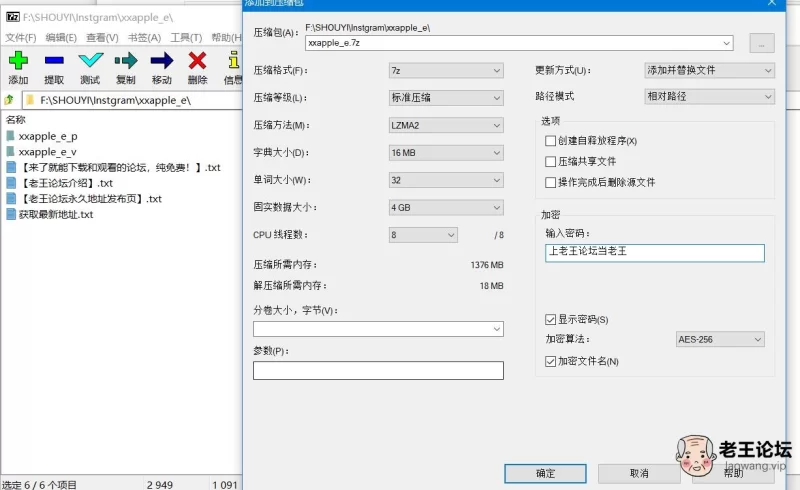Select the xxapple_e_v folder icon
This screenshot has height=490, width=800.
[x=10, y=152]
